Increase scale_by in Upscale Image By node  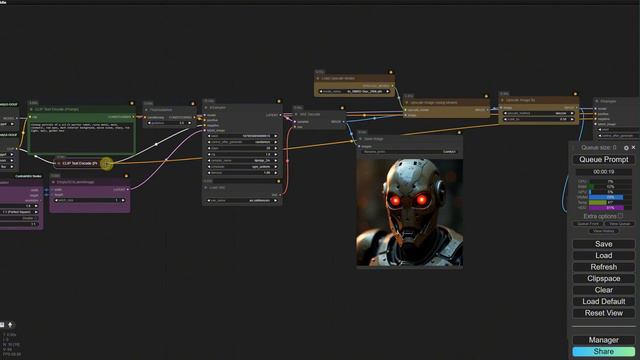(x=572, y=119)
